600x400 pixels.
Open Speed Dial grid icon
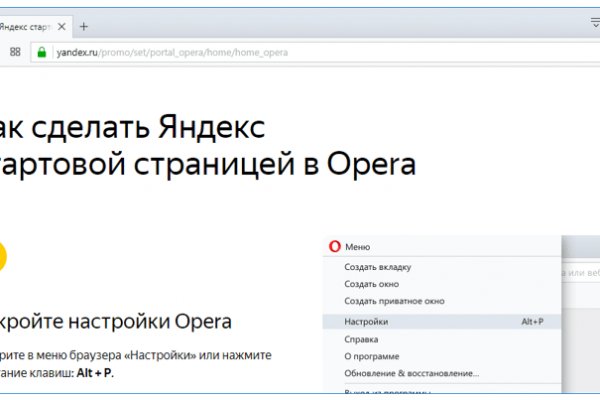pos(15,52)
